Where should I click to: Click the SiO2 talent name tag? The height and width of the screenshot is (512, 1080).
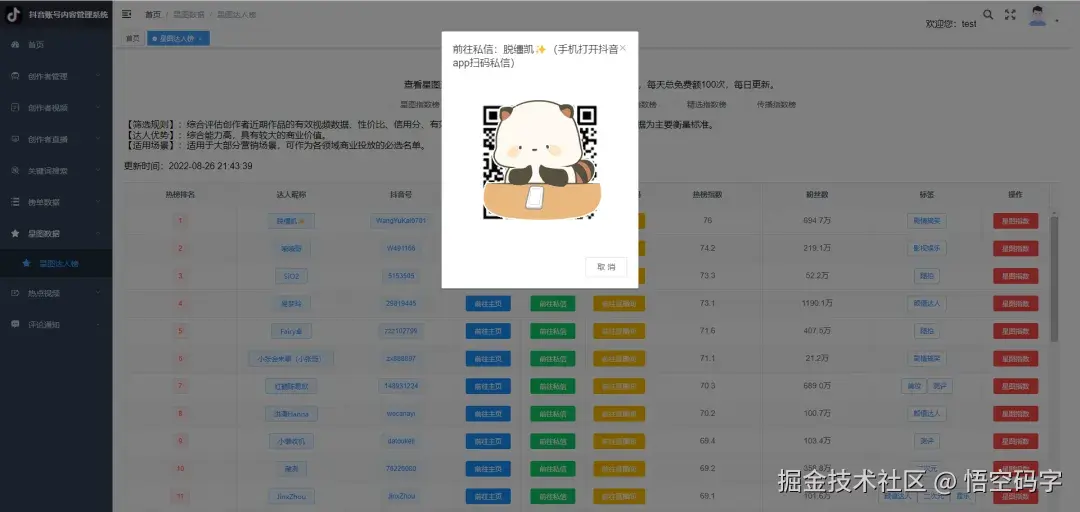coord(291,276)
